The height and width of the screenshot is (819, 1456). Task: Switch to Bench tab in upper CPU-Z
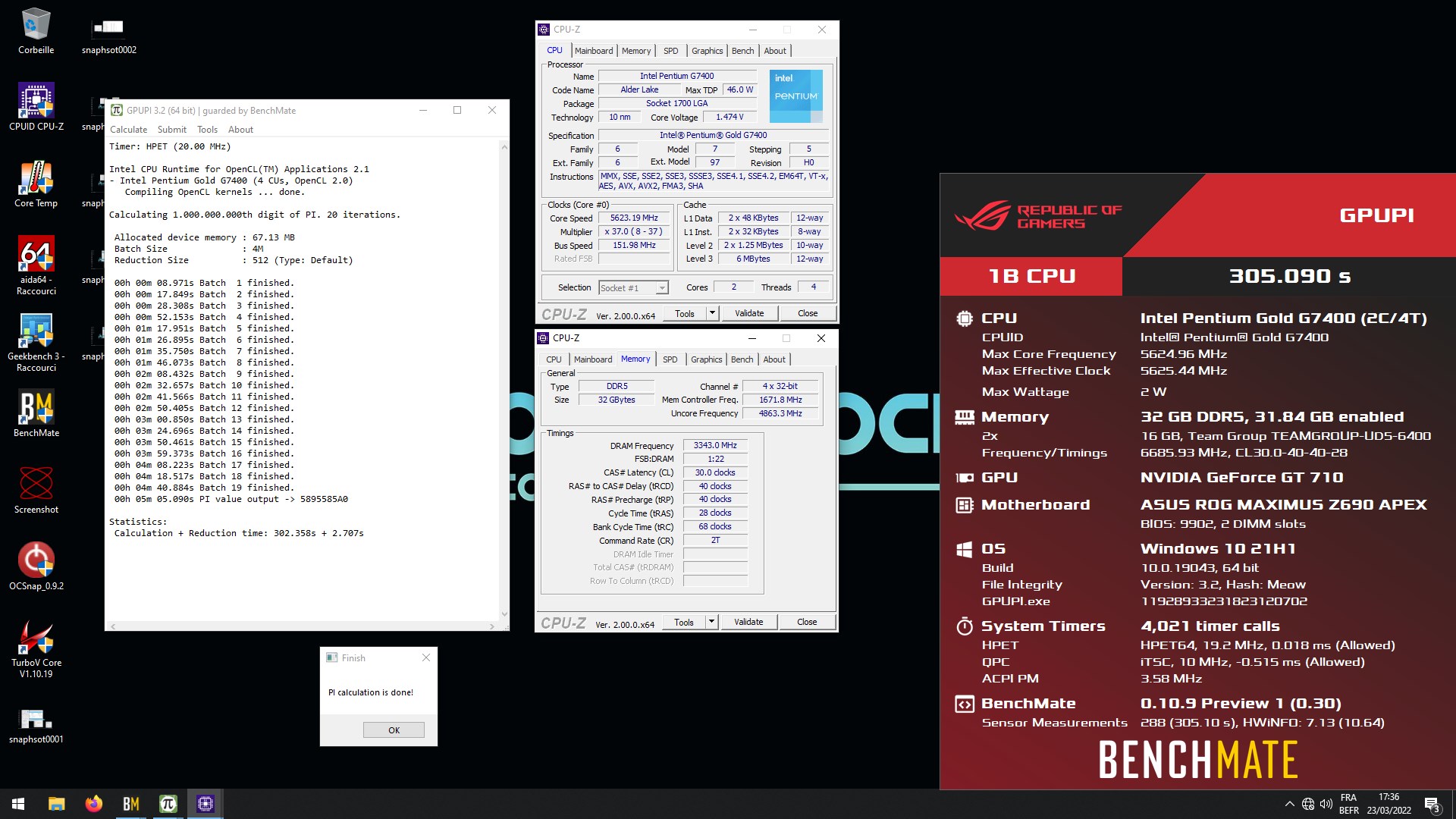point(742,51)
